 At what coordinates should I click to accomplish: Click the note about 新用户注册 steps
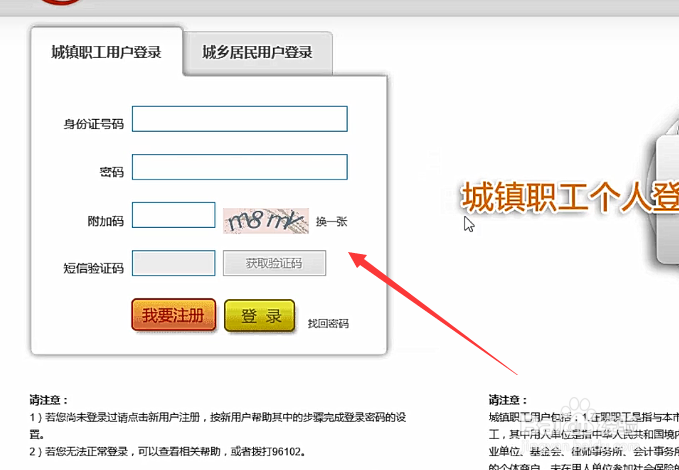click(218, 425)
